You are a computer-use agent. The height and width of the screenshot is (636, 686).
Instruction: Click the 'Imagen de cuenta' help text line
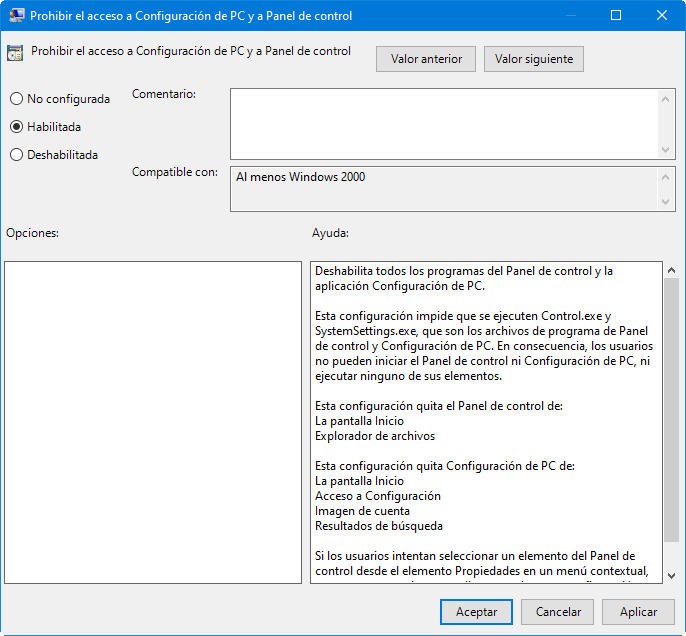[362, 511]
